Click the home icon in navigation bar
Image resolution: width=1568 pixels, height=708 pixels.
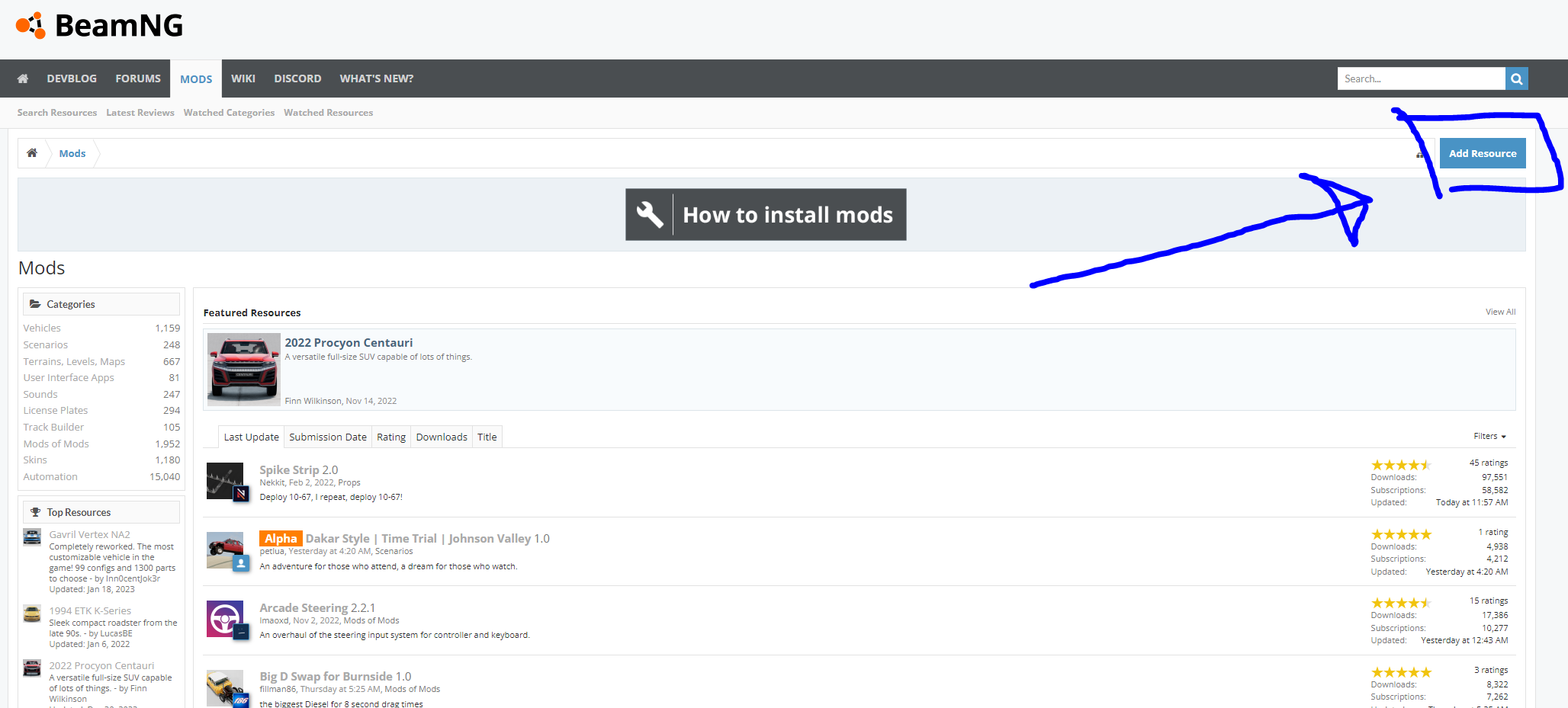pyautogui.click(x=23, y=78)
